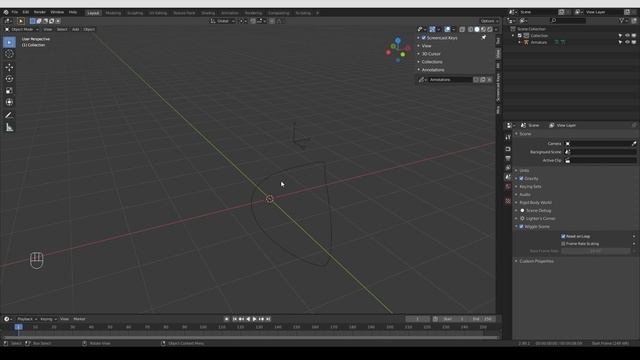The height and width of the screenshot is (360, 640).
Task: Switch to the Layout workspace tab
Action: click(x=93, y=13)
